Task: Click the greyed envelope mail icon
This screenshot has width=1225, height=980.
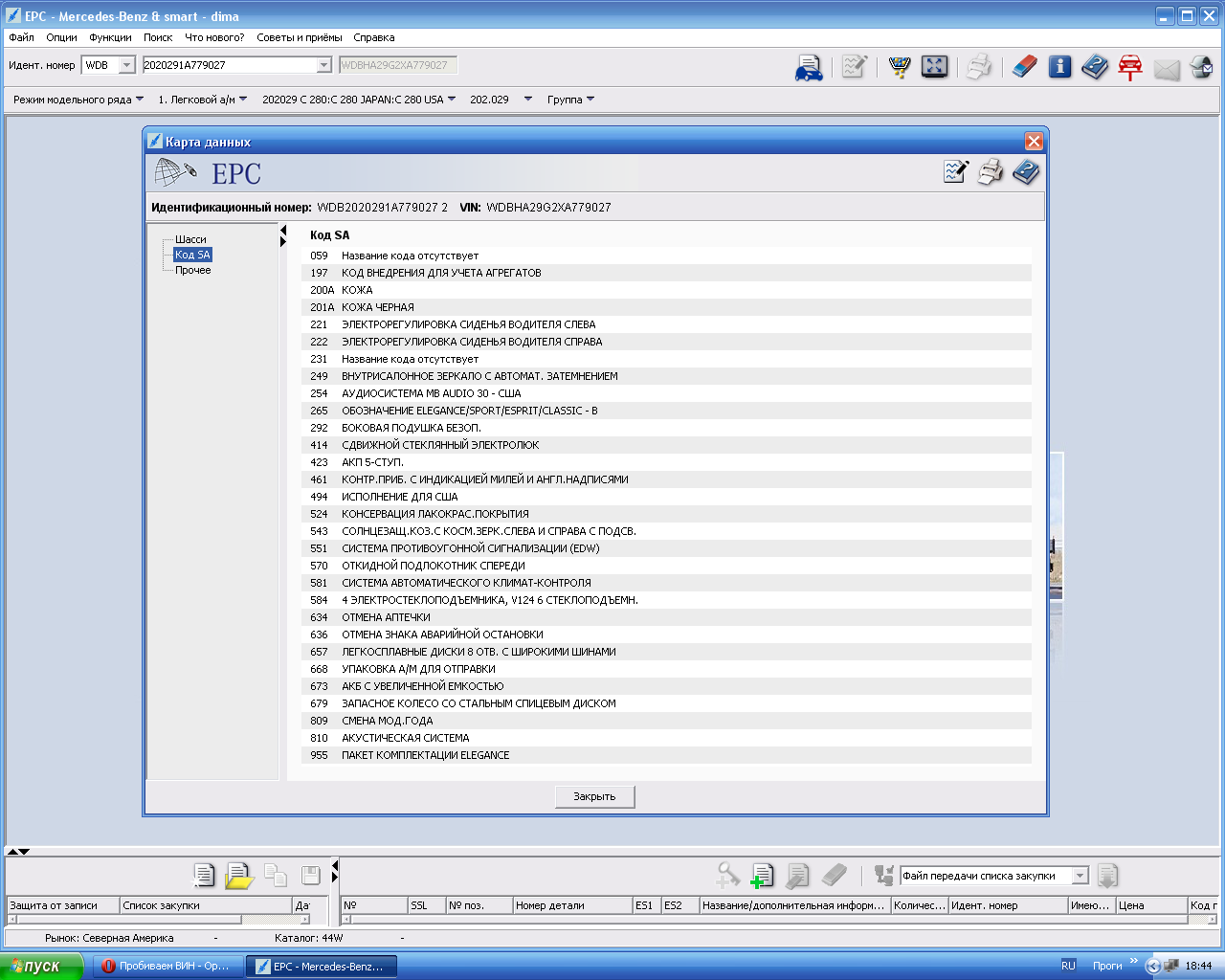Action: pos(1167,69)
